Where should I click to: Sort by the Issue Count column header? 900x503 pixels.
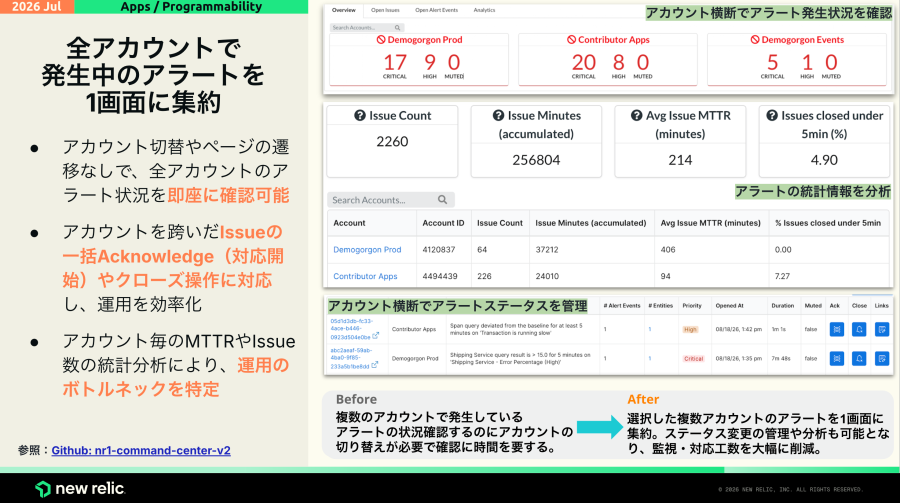[500, 223]
